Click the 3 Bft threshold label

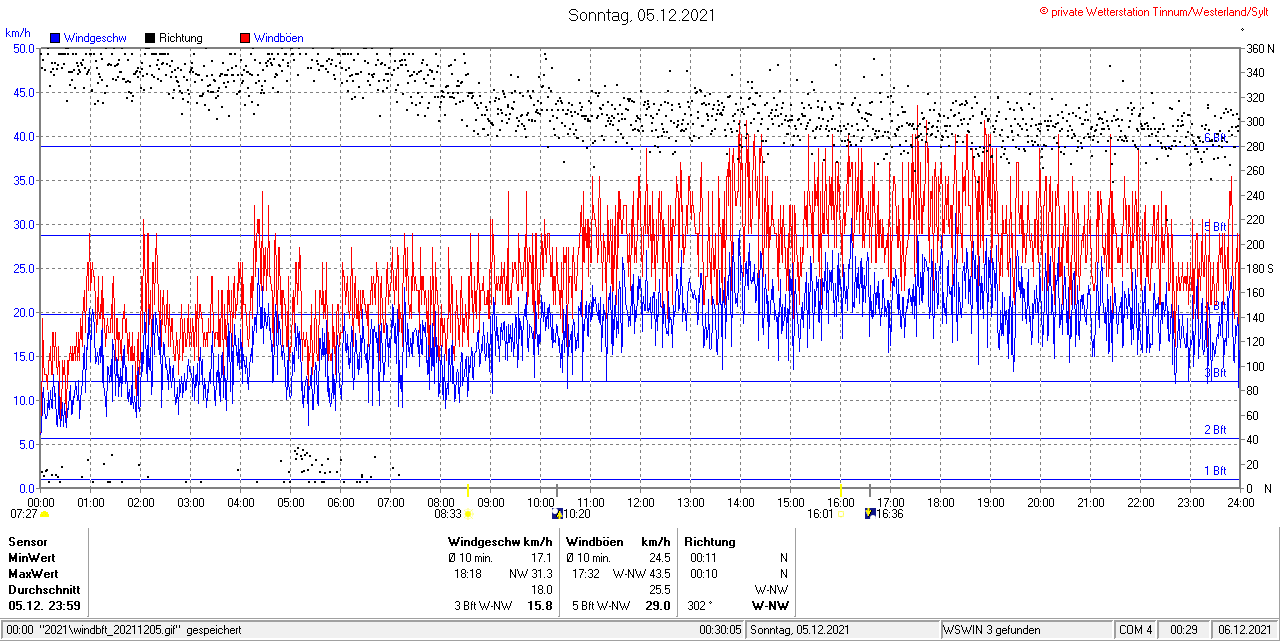click(x=1214, y=373)
